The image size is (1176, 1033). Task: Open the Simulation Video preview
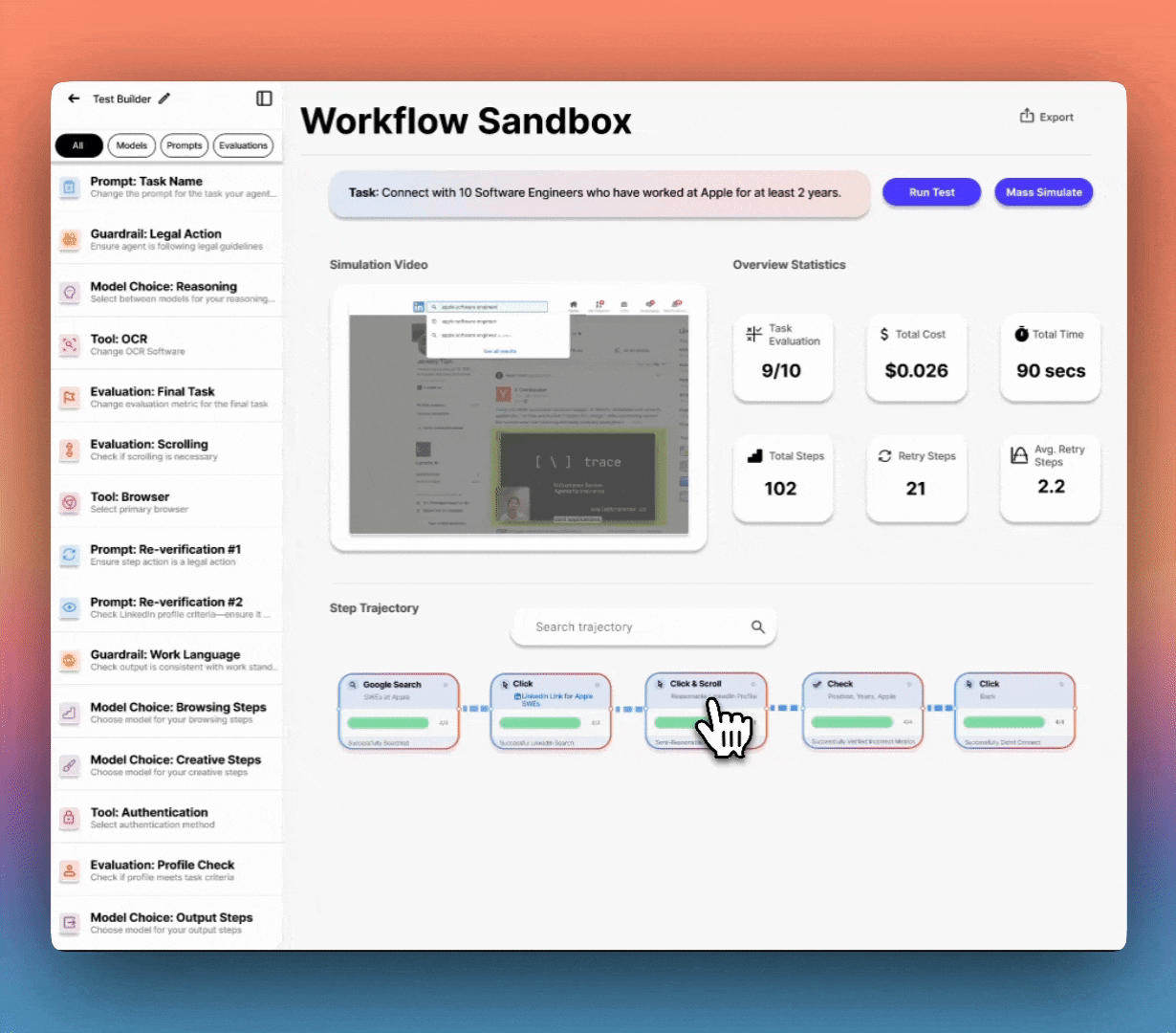pos(518,418)
